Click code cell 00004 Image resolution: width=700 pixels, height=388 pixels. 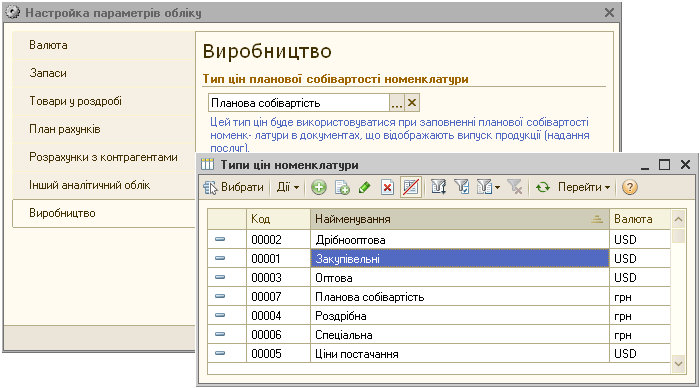tap(278, 316)
